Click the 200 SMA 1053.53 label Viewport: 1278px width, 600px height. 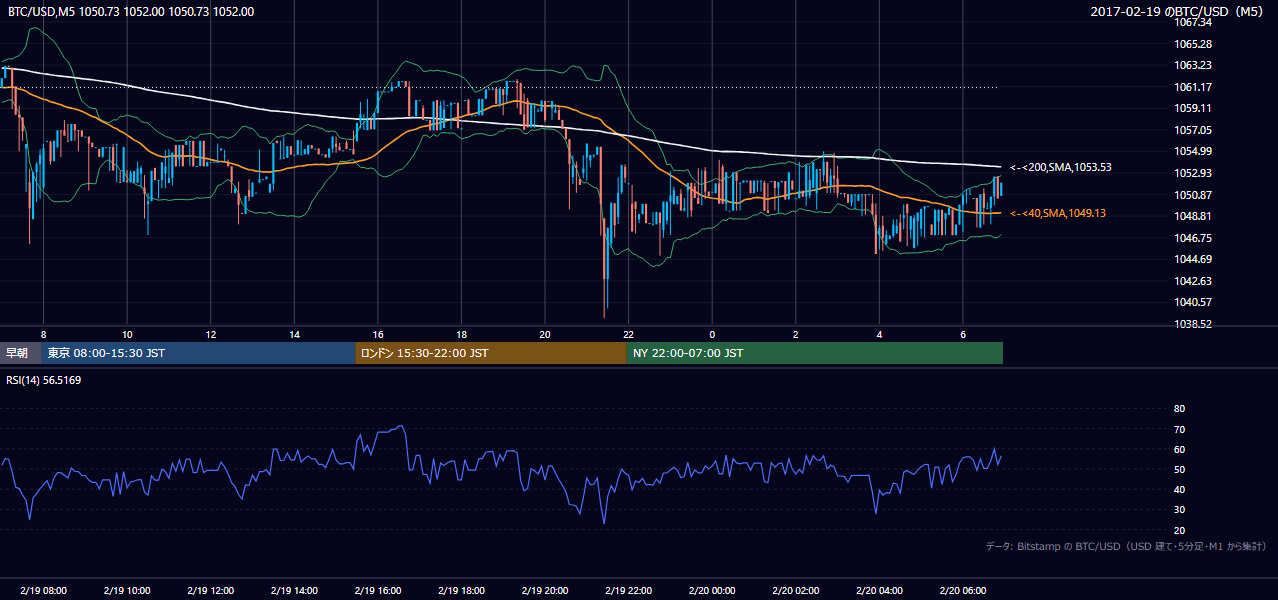1061,167
